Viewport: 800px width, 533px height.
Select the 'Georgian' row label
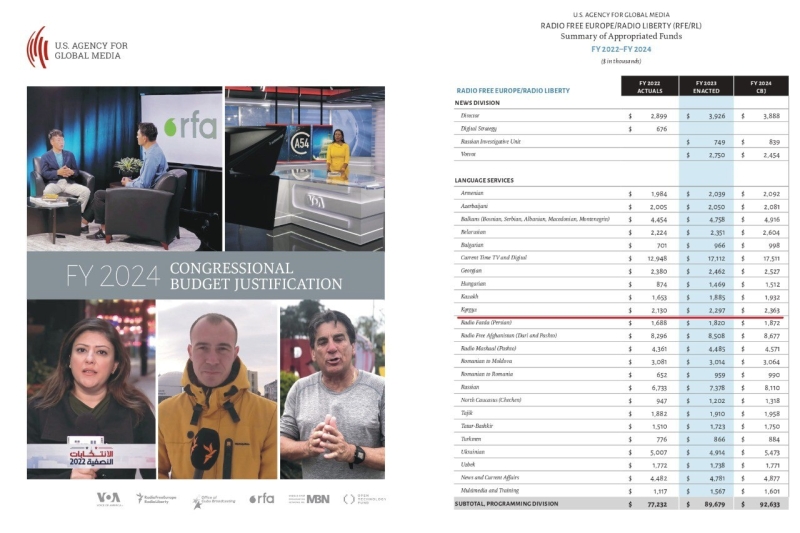pyautogui.click(x=471, y=270)
